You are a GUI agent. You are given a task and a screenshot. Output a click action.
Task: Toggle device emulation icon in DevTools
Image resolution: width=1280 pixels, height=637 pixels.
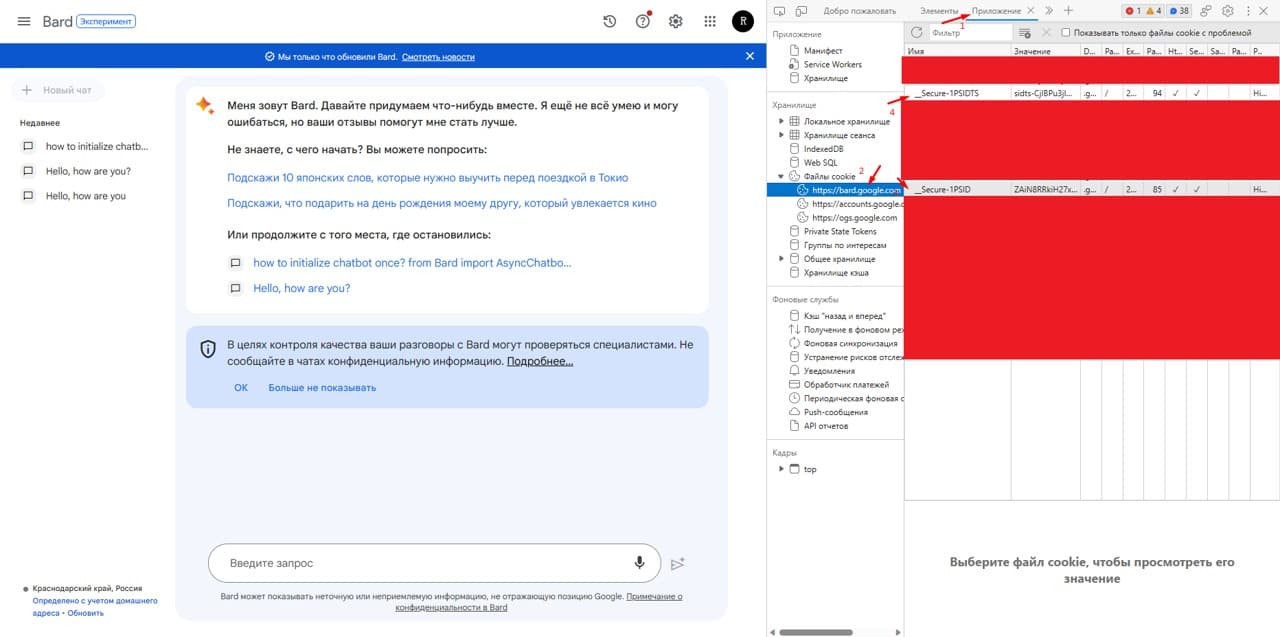[801, 11]
